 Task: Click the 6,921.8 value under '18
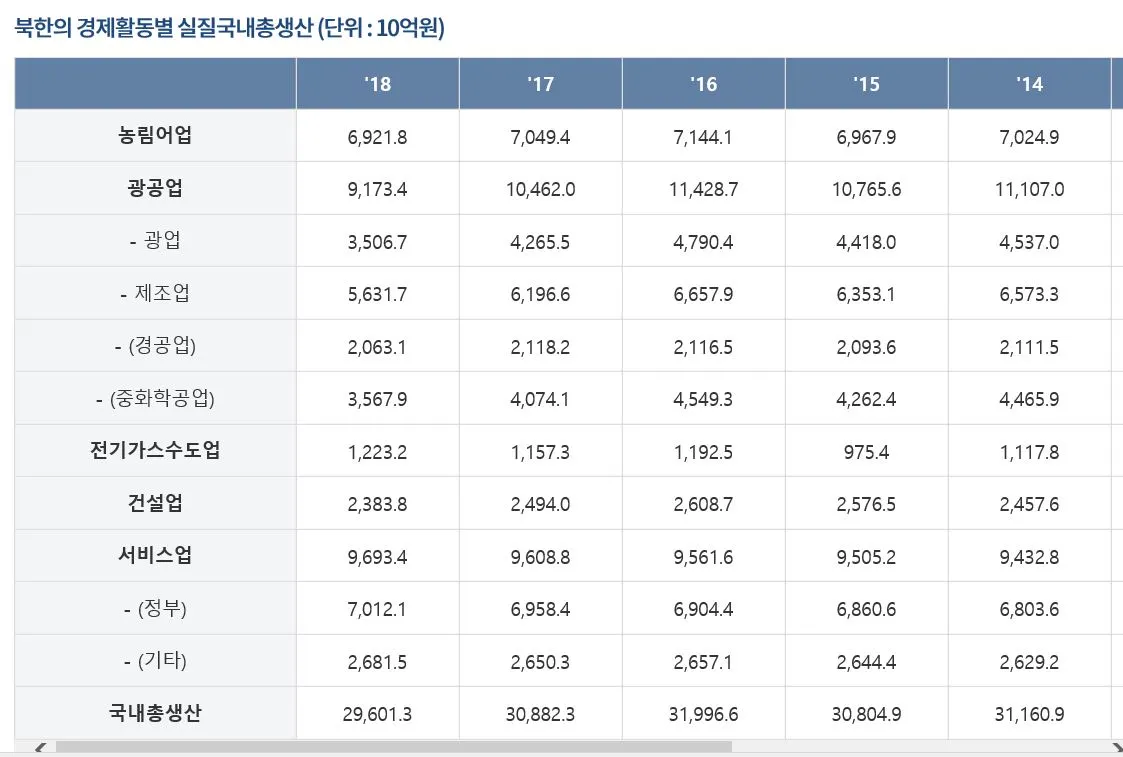[x=377, y=136]
